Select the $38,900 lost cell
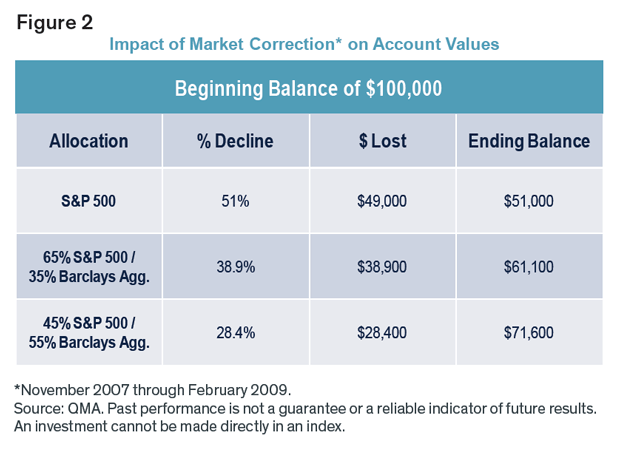Viewport: 620px width, 451px height. pyautogui.click(x=382, y=266)
